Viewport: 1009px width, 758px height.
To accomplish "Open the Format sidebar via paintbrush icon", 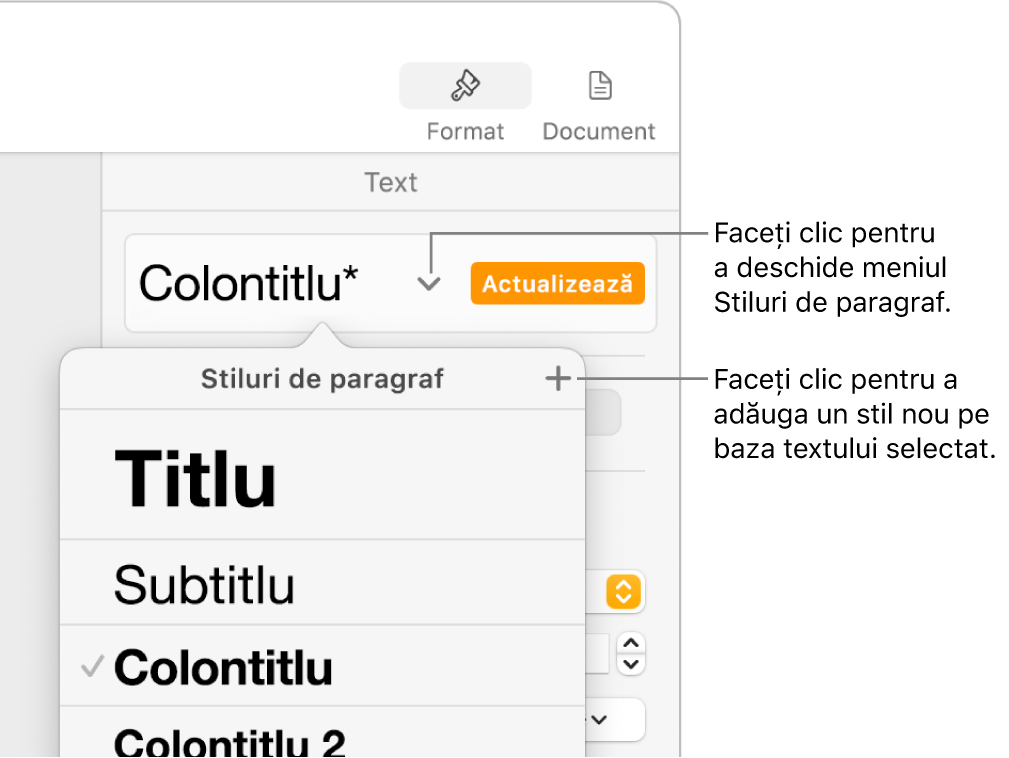I will tap(465, 86).
